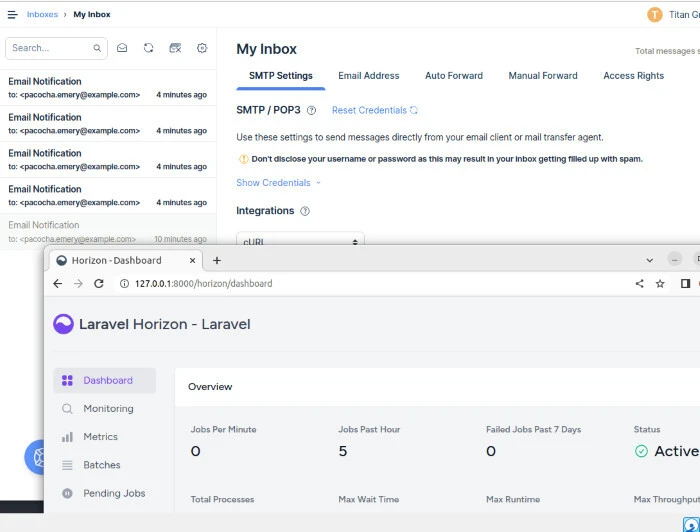Focus the inbox Search field
This screenshot has width=700, height=532.
pyautogui.click(x=56, y=48)
